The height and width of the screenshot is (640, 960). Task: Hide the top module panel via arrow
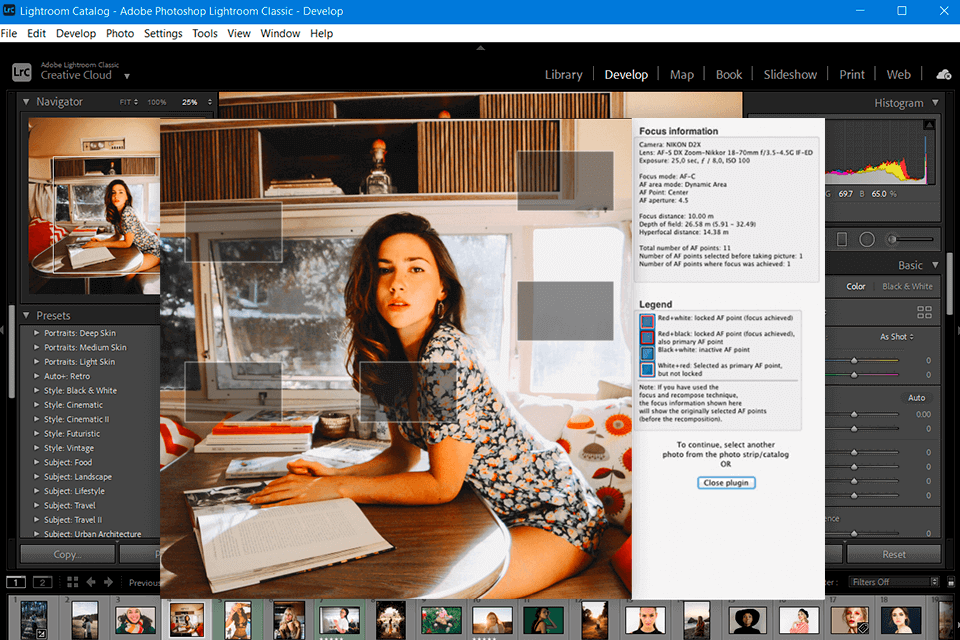[481, 48]
